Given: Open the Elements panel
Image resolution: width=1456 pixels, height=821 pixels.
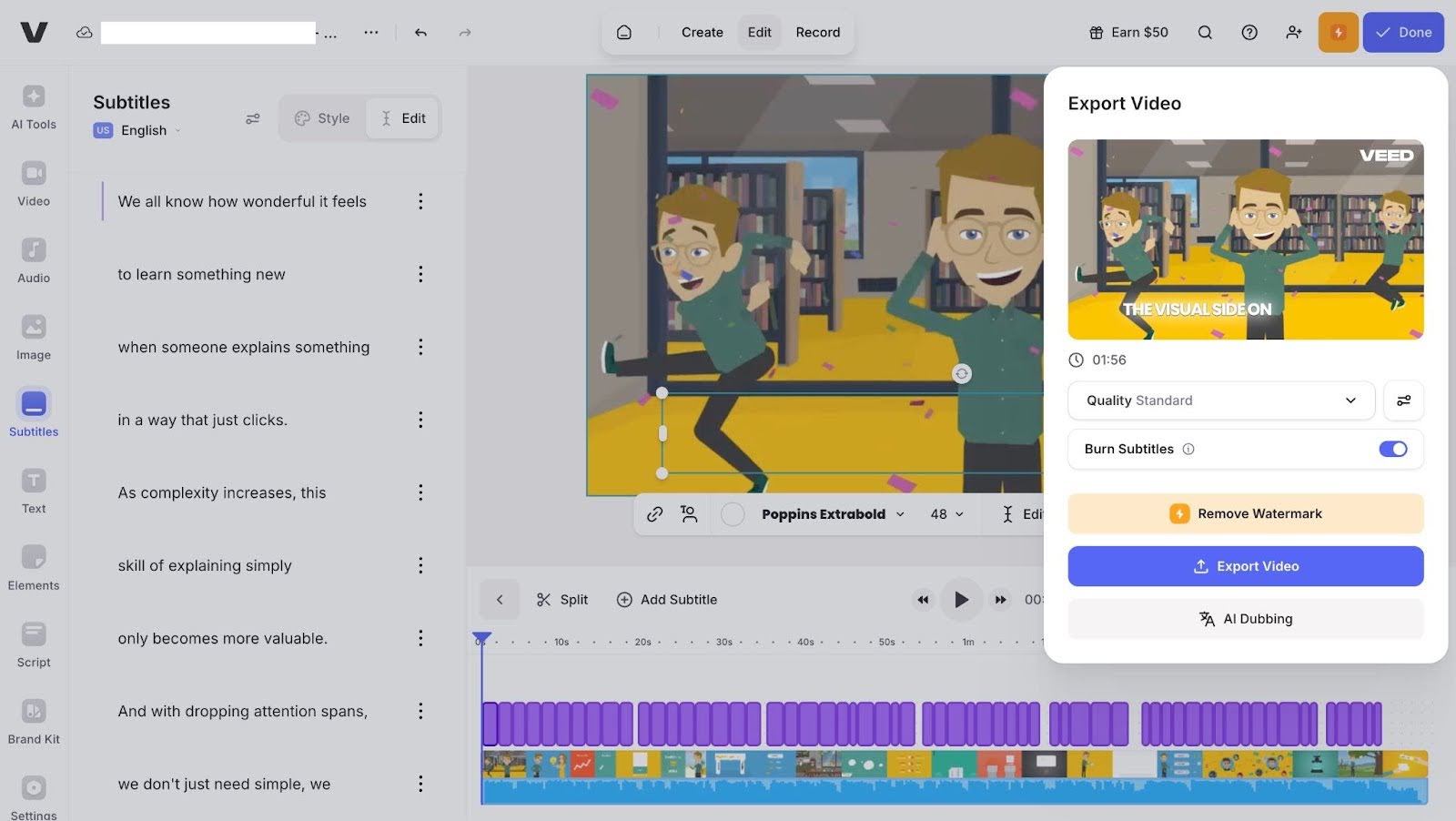Looking at the screenshot, I should tap(34, 568).
